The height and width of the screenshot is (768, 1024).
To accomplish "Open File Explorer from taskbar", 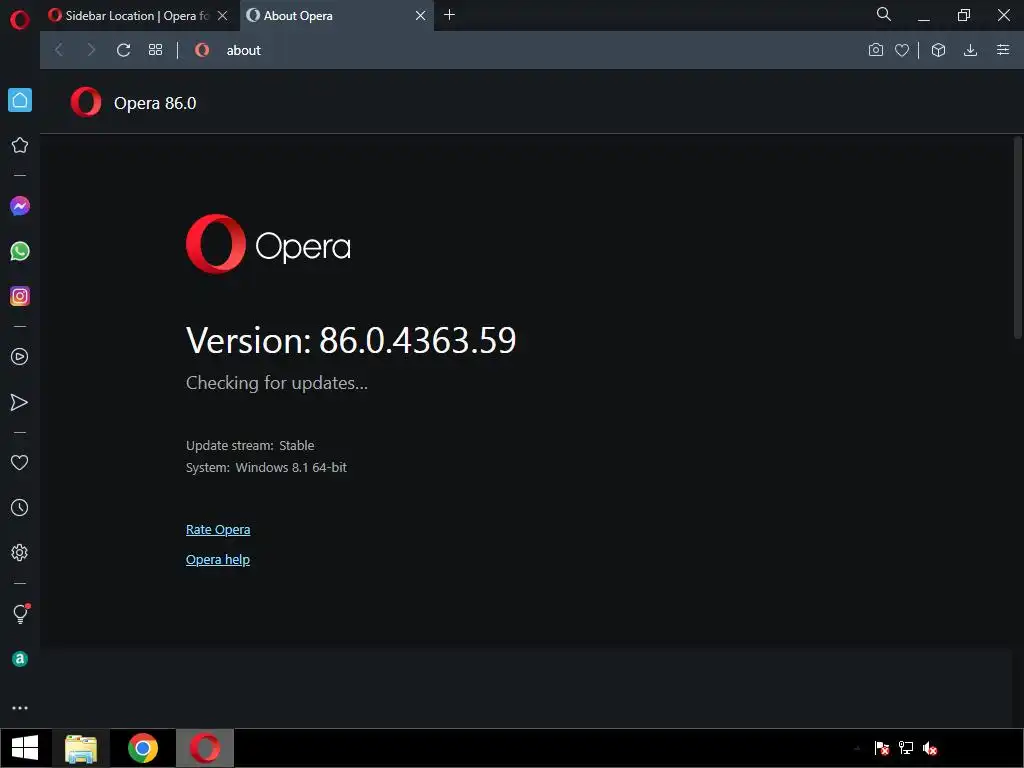I will 80,748.
